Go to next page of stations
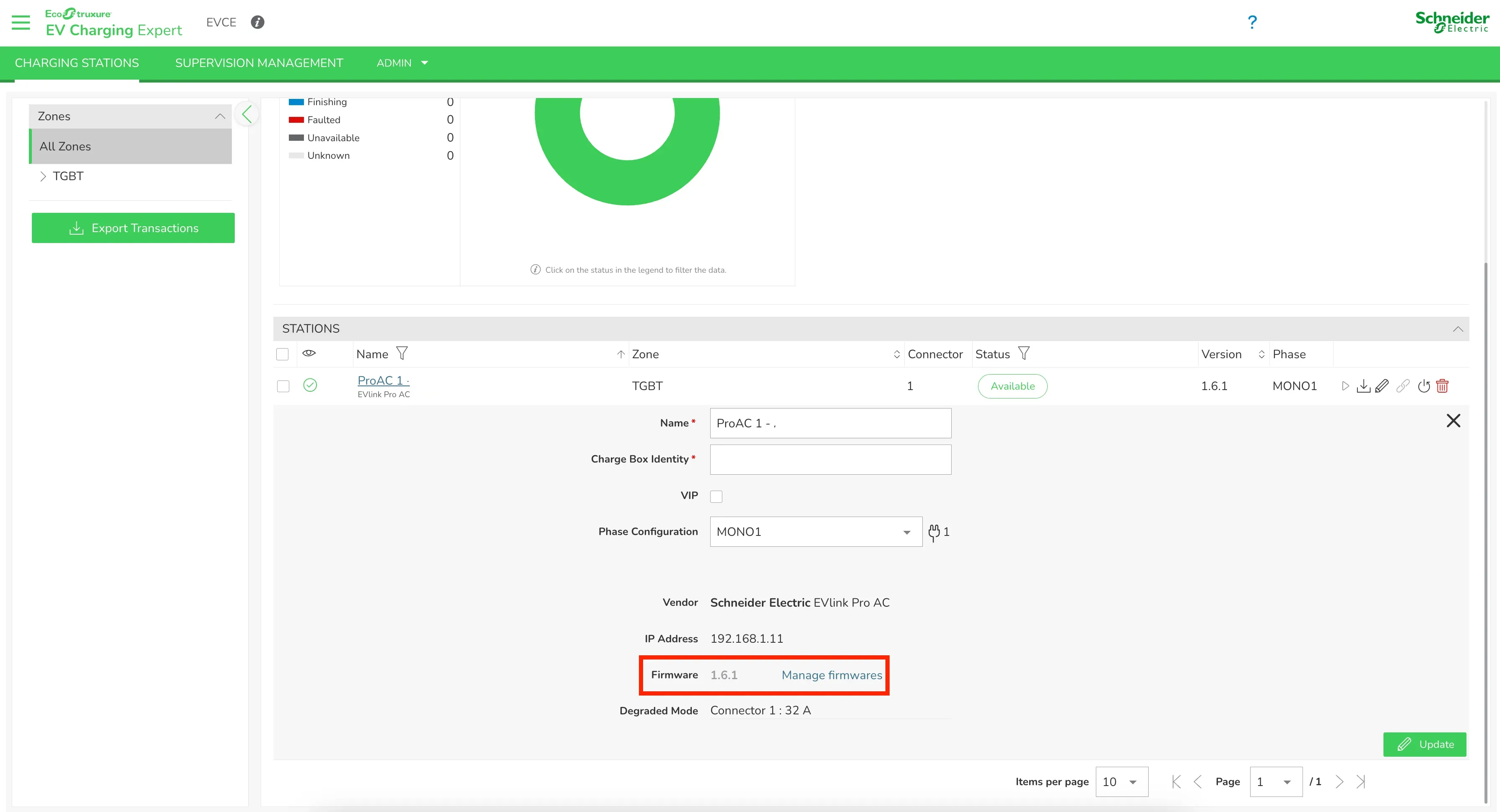This screenshot has height=812, width=1500. click(x=1339, y=782)
